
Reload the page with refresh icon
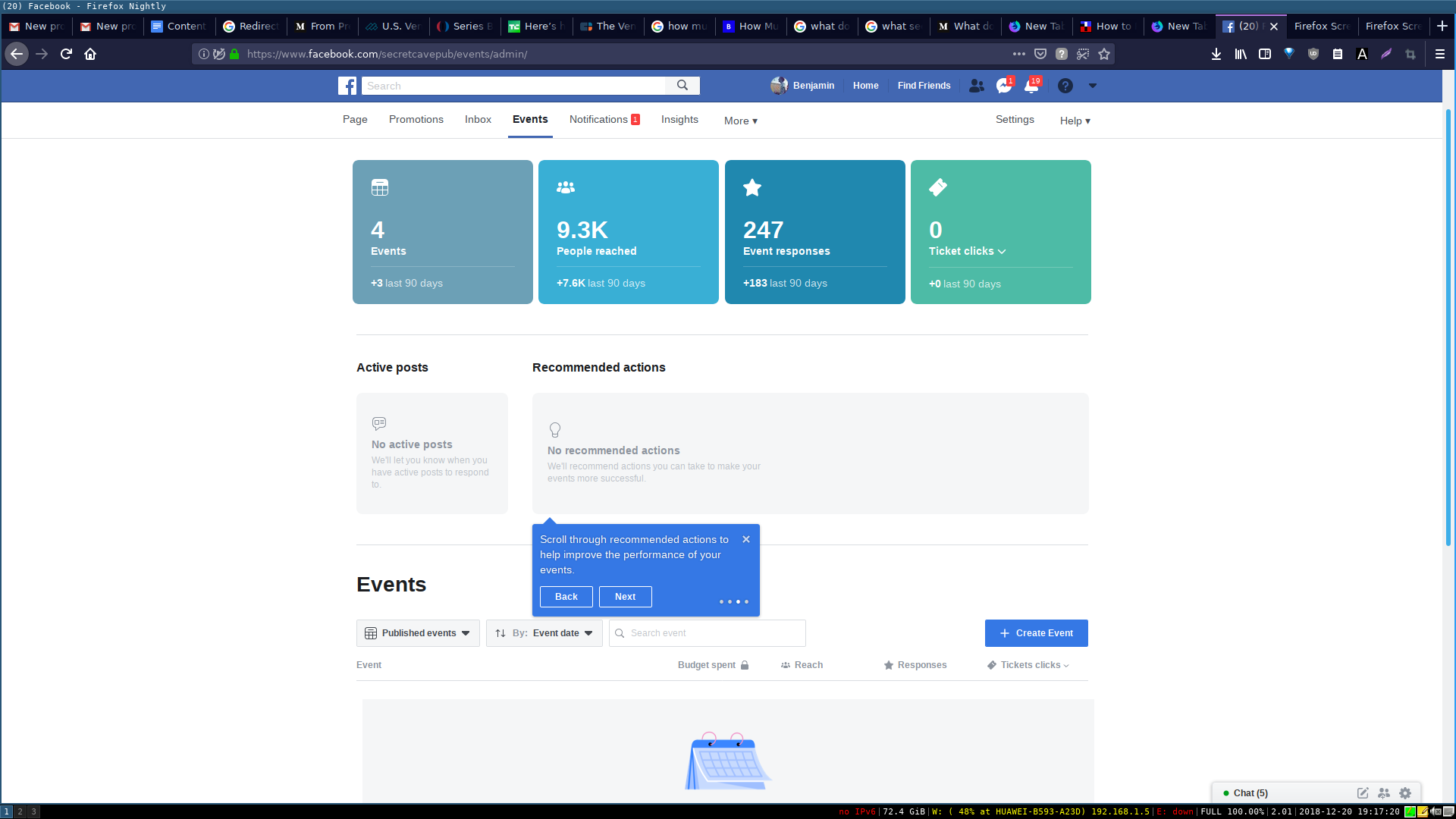coord(66,54)
